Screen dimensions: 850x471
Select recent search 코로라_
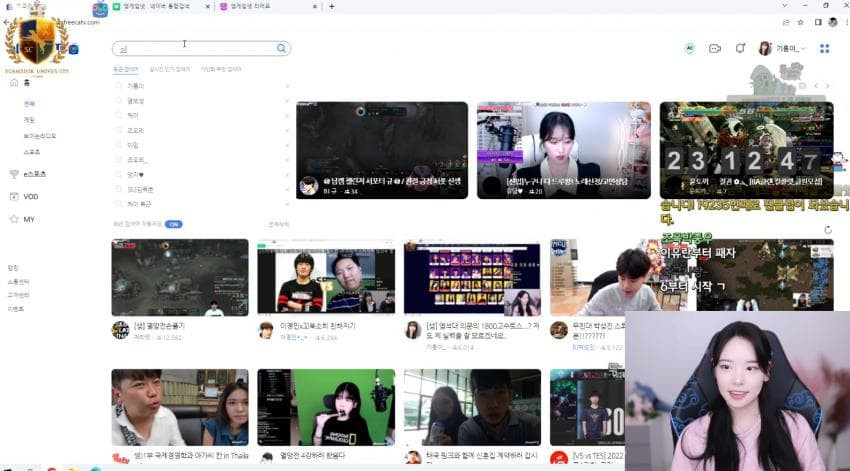[137, 160]
